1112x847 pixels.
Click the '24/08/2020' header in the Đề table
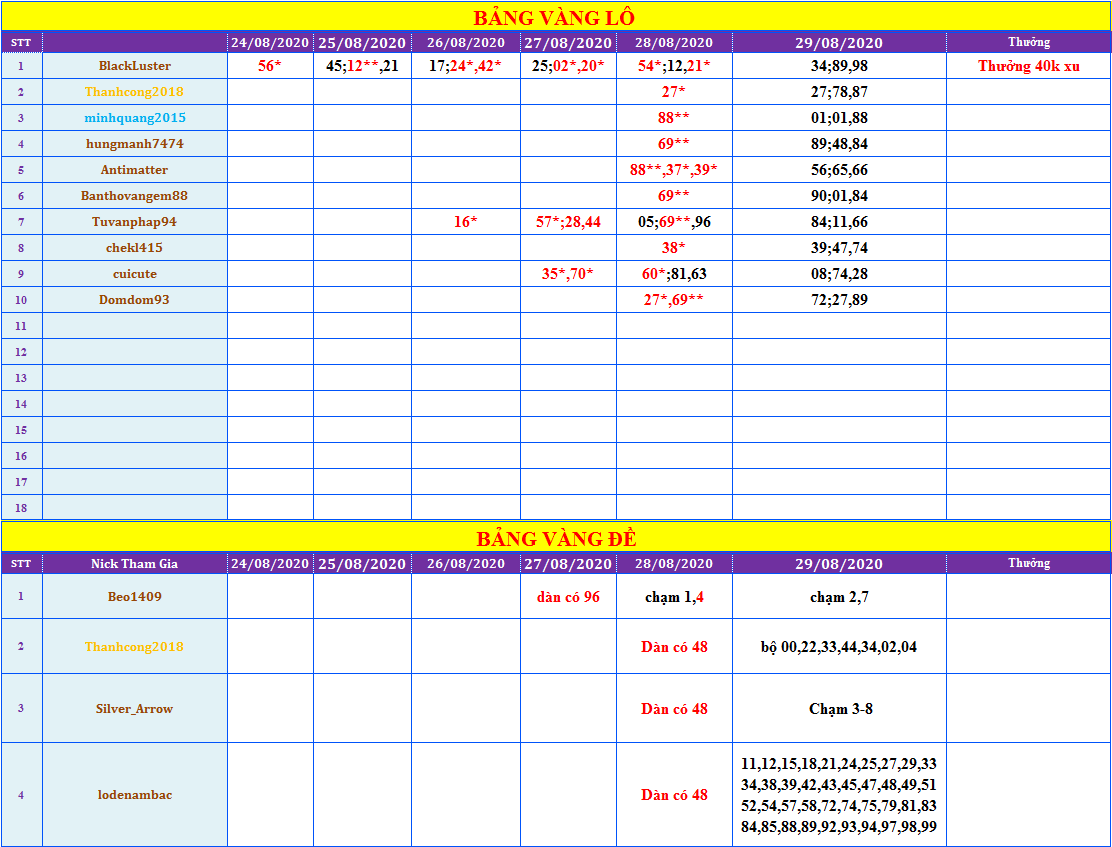(270, 563)
